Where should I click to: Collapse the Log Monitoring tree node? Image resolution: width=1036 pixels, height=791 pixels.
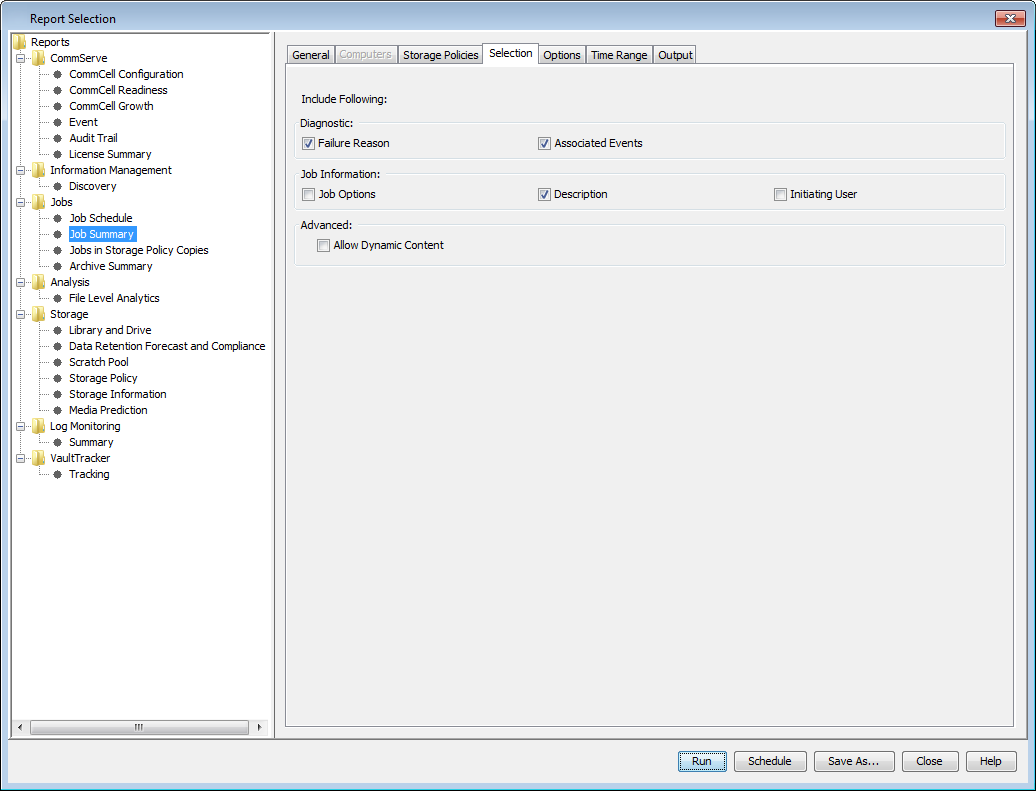pyautogui.click(x=20, y=426)
